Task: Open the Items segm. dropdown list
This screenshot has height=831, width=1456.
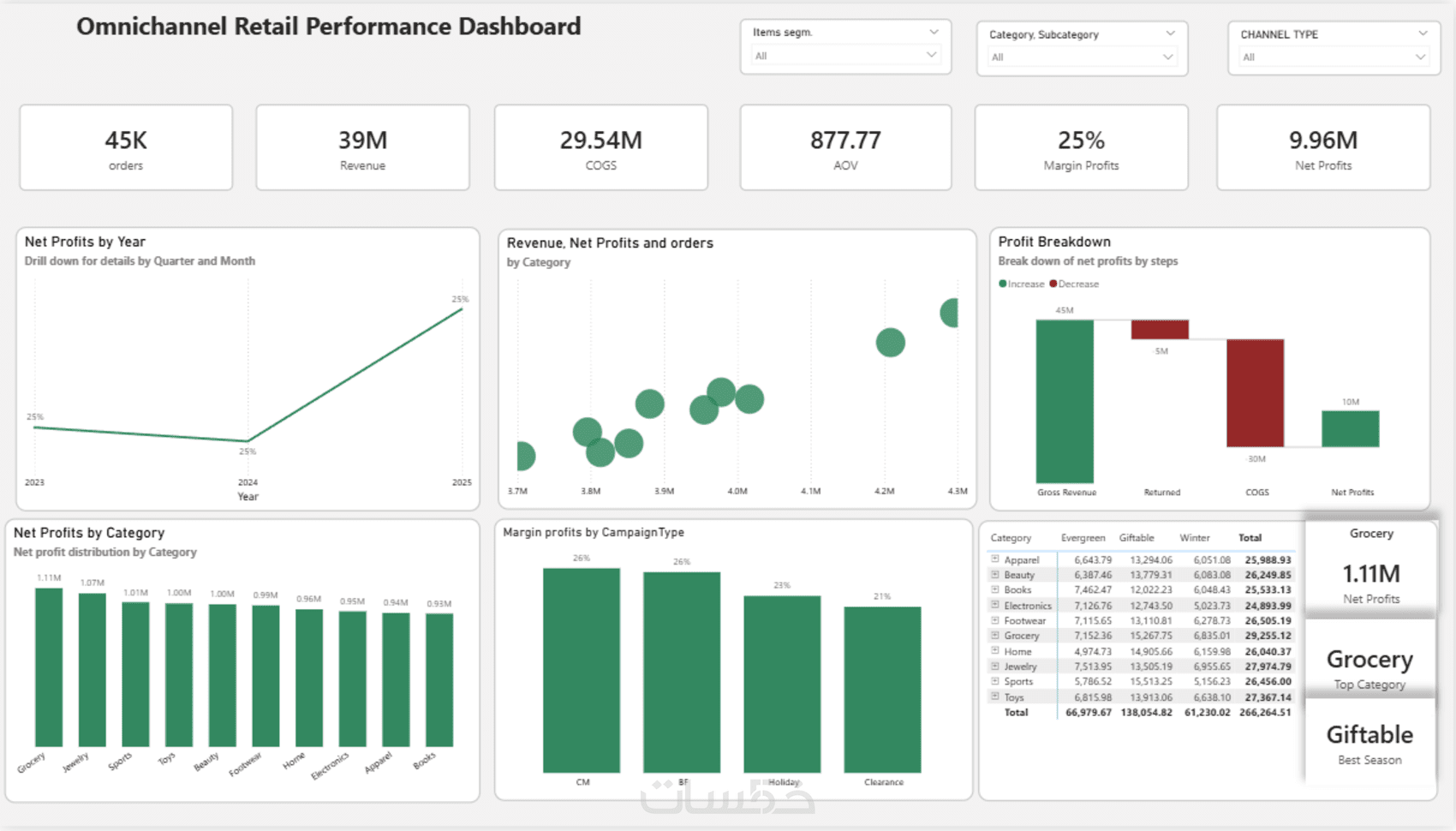Action: click(845, 56)
